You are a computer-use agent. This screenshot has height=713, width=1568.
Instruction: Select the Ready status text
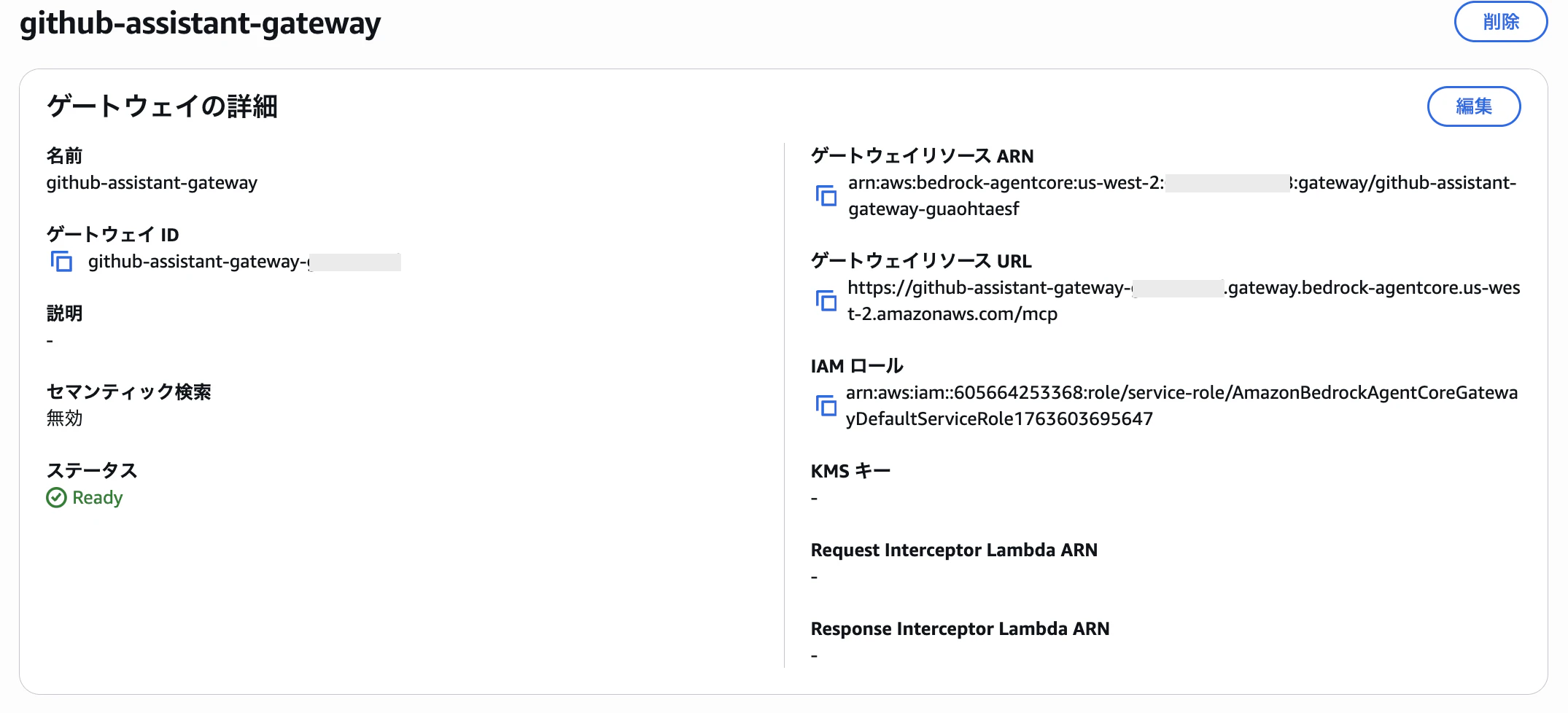point(96,497)
